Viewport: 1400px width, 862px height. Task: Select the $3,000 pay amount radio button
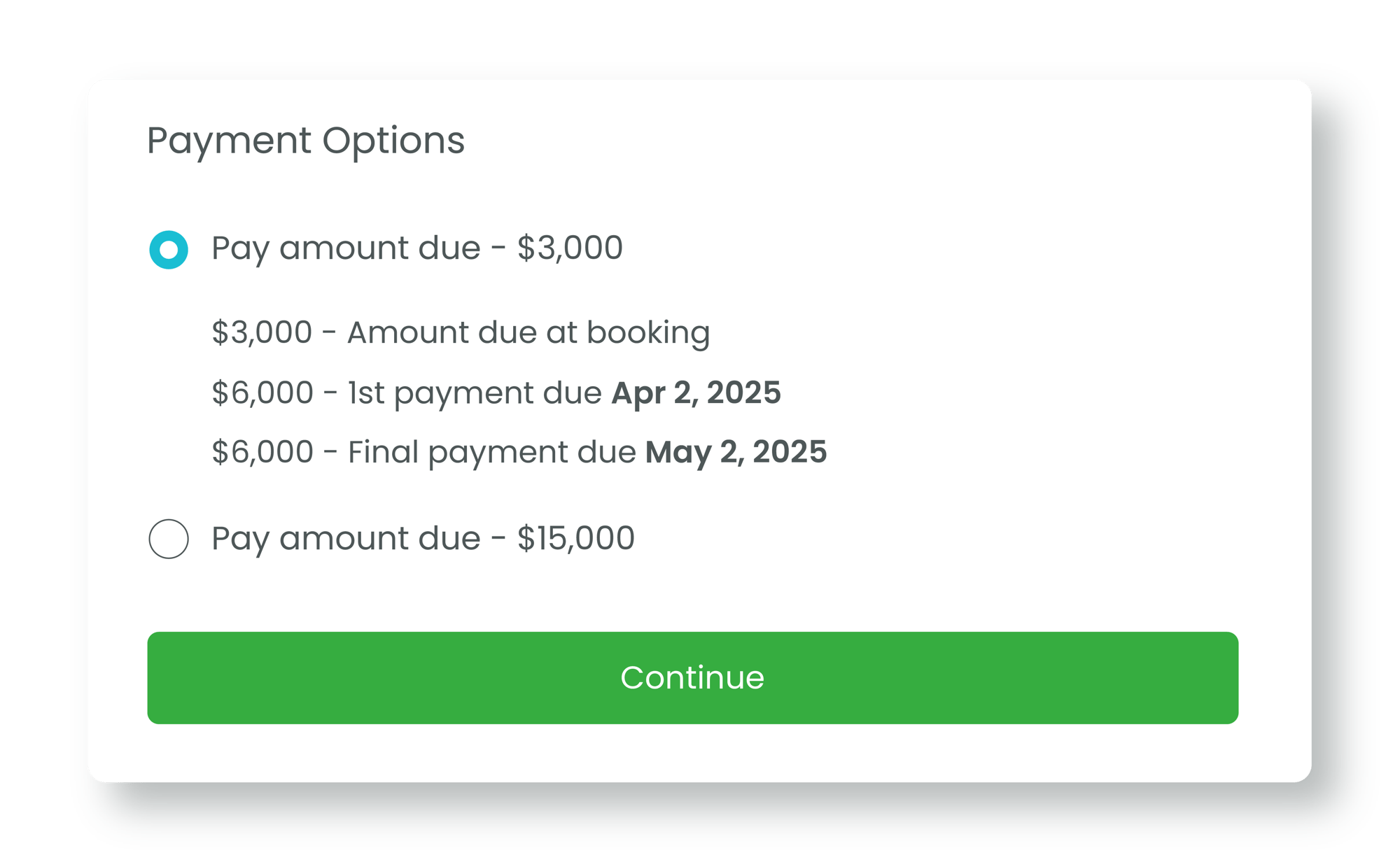click(169, 250)
